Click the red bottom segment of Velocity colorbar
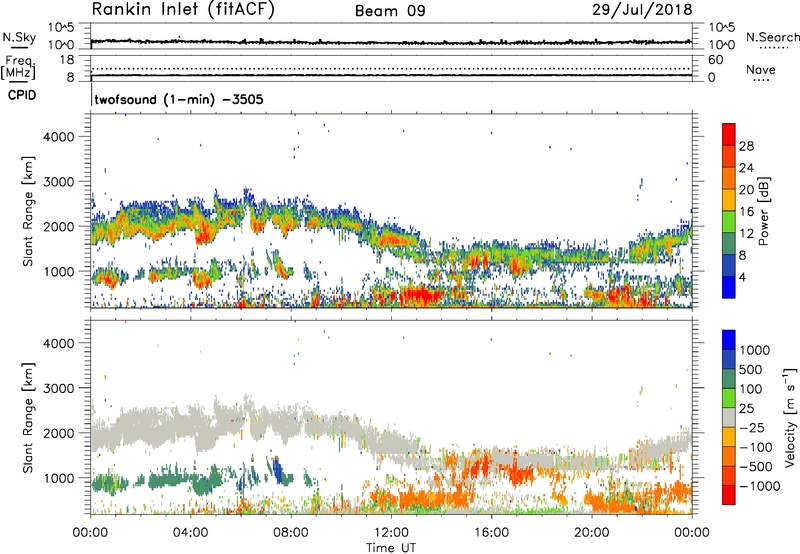800x554 pixels. pos(729,495)
